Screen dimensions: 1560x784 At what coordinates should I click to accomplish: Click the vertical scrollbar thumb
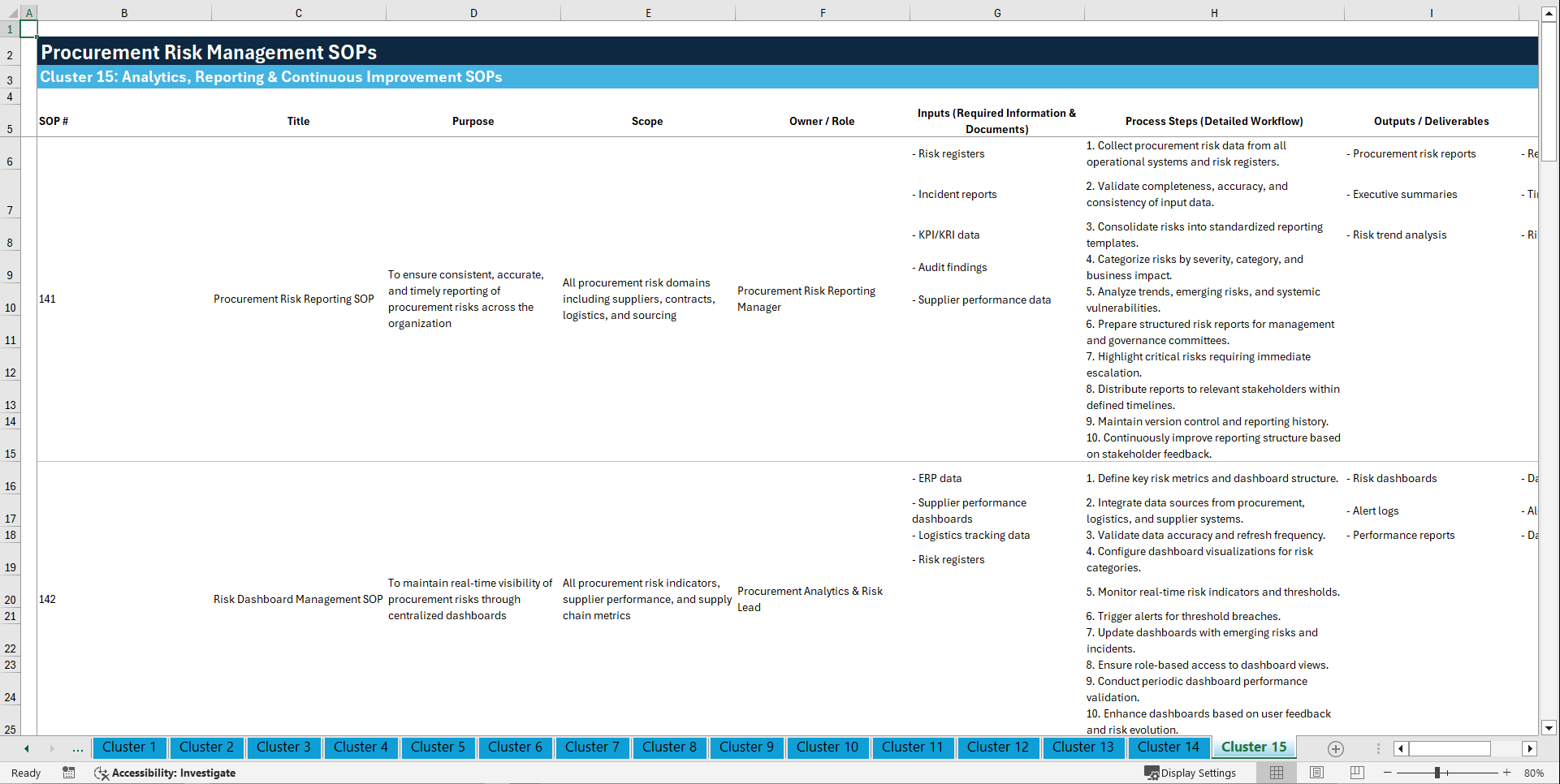coord(1549,92)
